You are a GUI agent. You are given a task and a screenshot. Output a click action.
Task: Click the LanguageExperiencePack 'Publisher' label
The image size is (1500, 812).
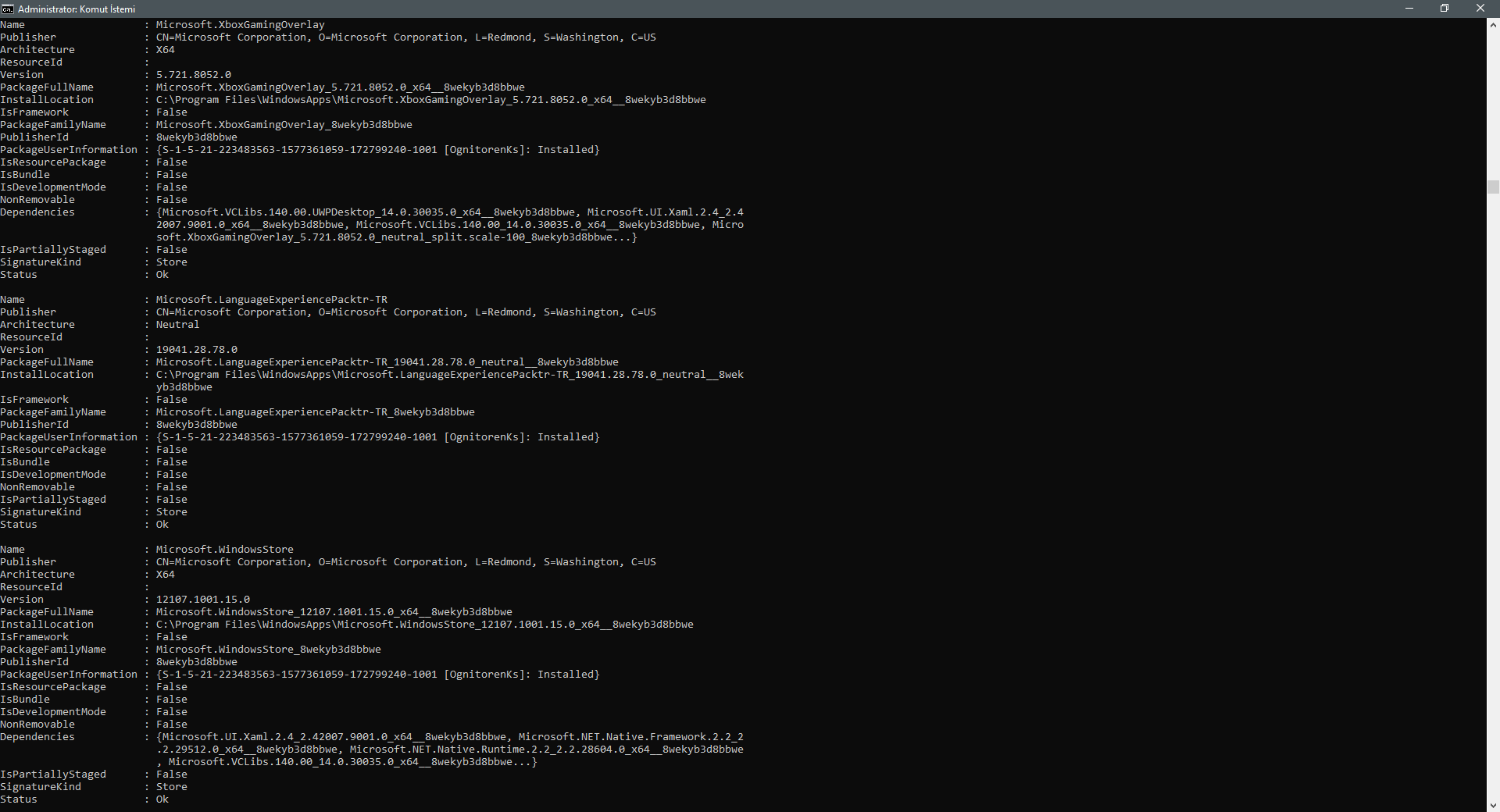[x=28, y=312]
